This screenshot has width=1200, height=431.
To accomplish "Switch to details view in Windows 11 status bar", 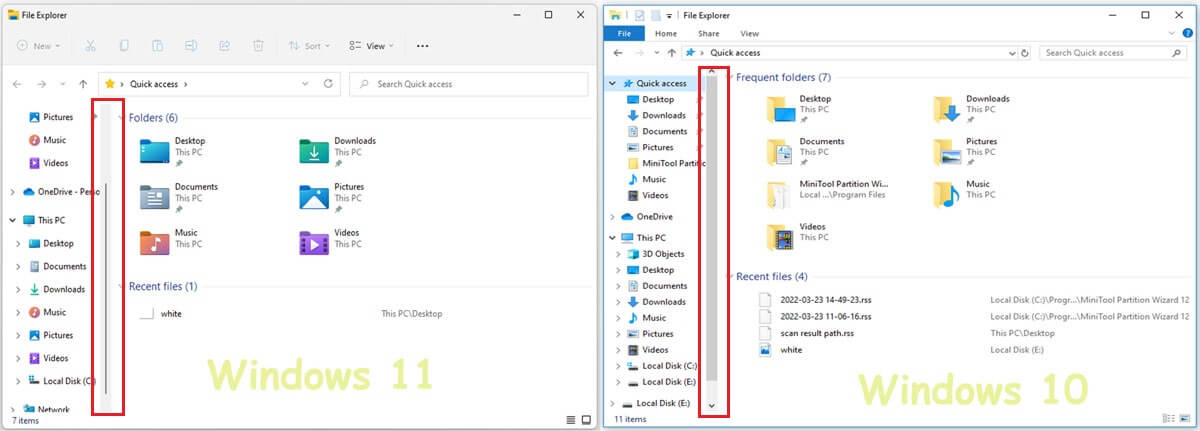I will (x=570, y=420).
